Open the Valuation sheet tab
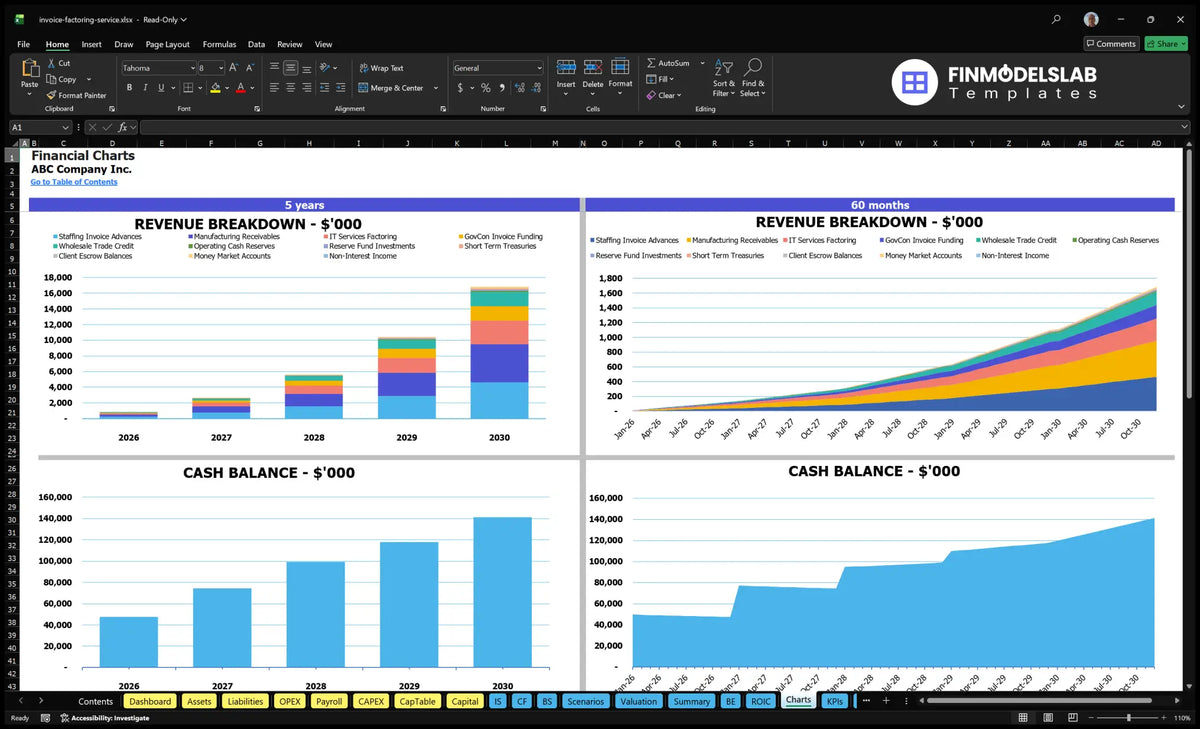Viewport: 1200px width, 729px height. [x=638, y=701]
